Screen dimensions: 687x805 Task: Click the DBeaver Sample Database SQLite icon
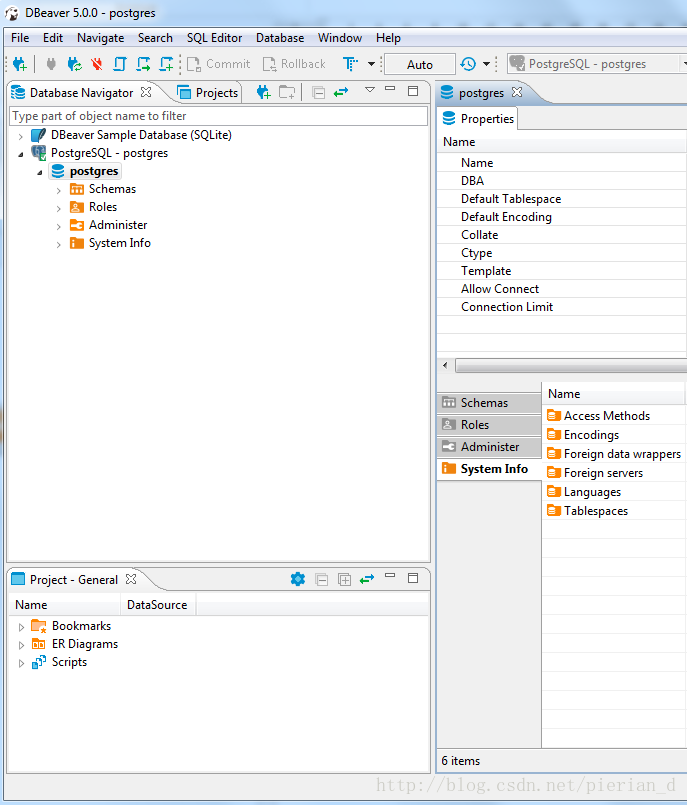(x=39, y=135)
